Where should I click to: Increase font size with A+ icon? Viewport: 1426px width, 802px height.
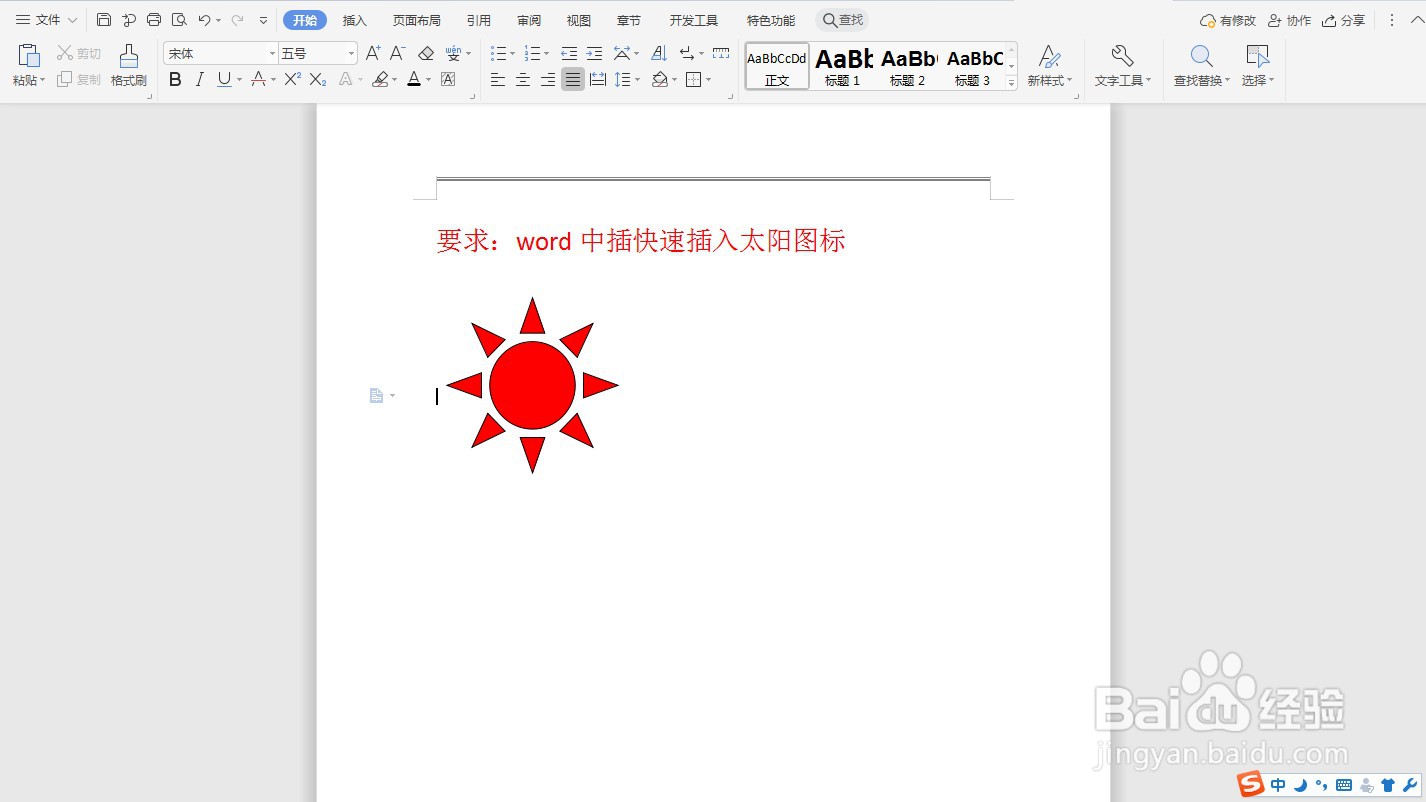click(373, 53)
